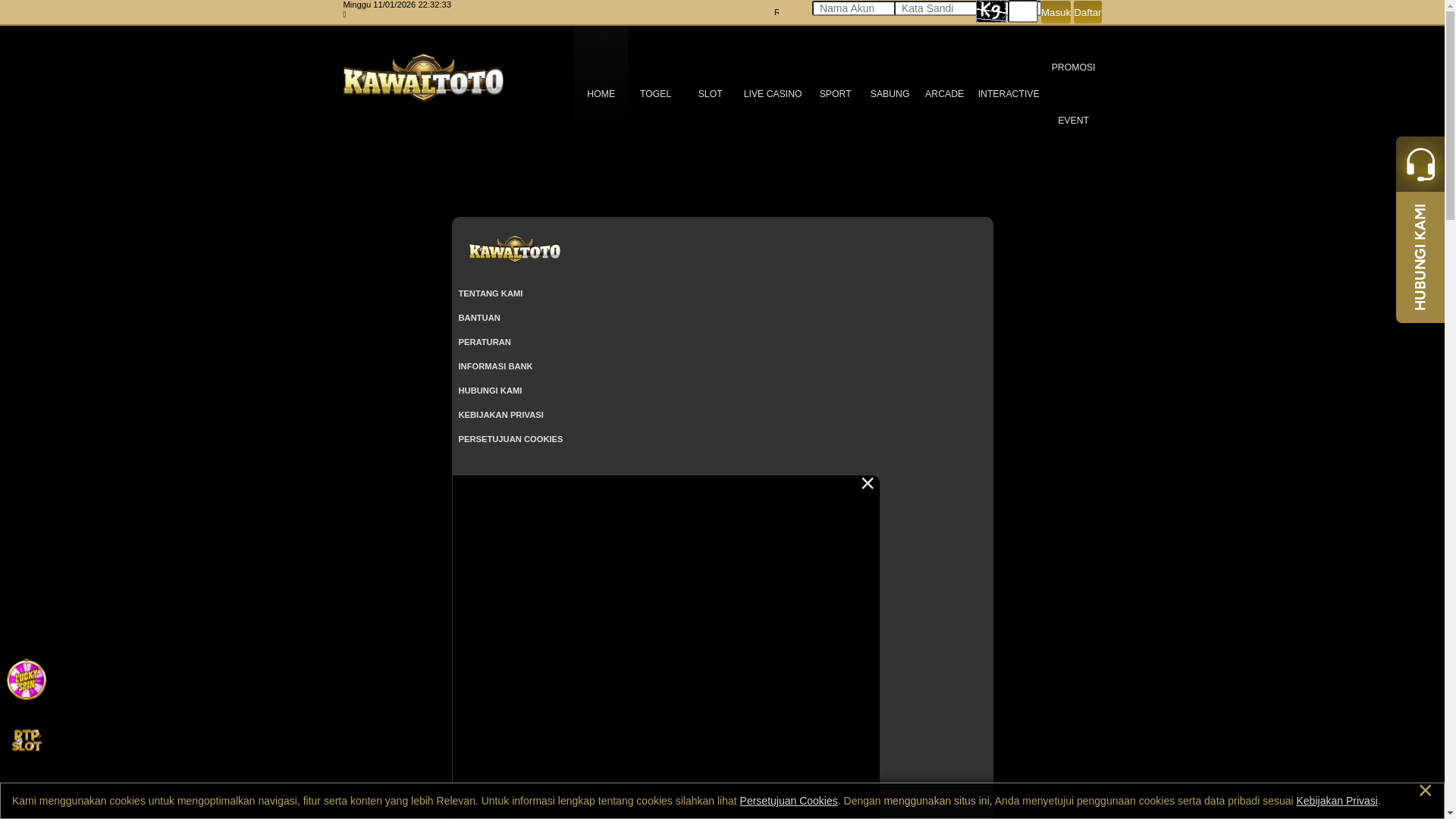
Task: Open the PROMOSI menu
Action: [1073, 67]
